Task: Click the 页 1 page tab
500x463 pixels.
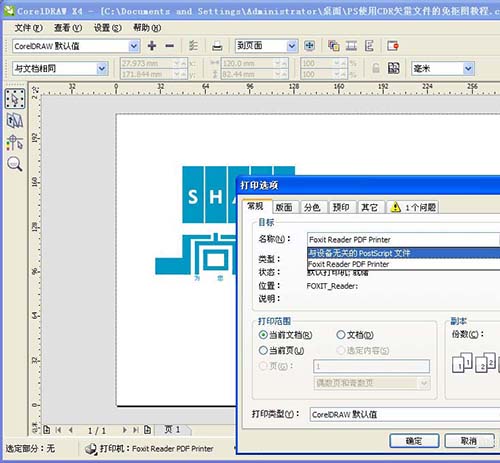Action: [x=173, y=430]
